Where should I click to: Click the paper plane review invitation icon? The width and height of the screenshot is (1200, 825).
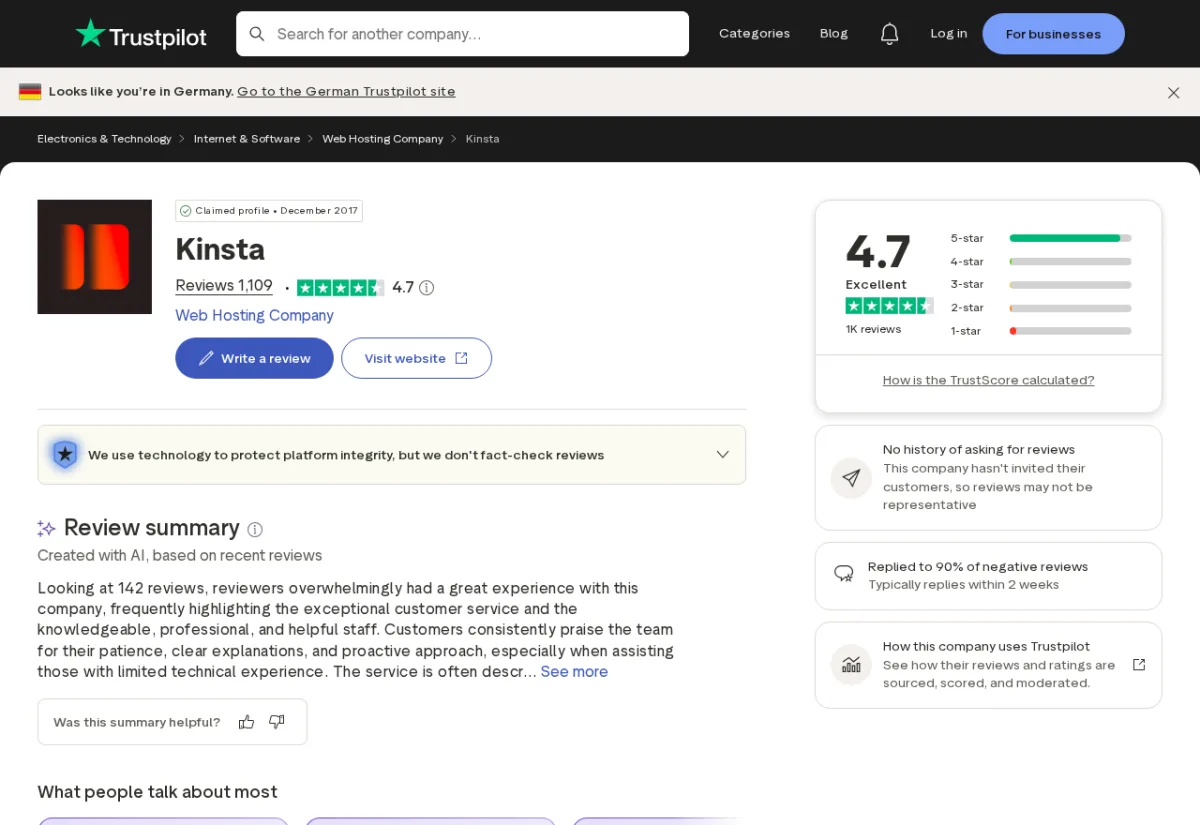click(851, 478)
